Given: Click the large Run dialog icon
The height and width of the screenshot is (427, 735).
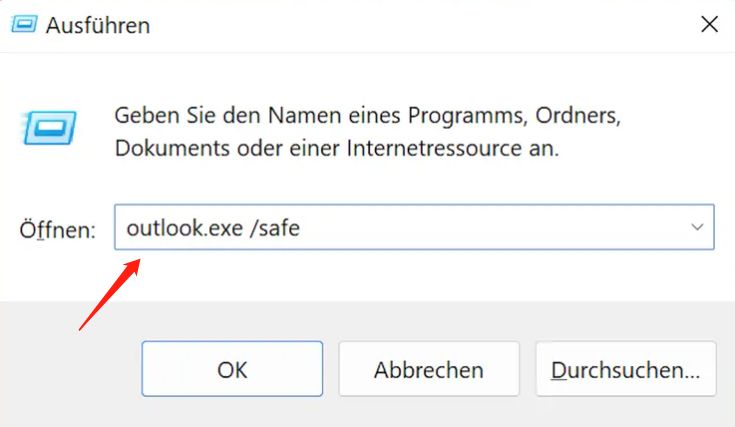Looking at the screenshot, I should click(49, 127).
